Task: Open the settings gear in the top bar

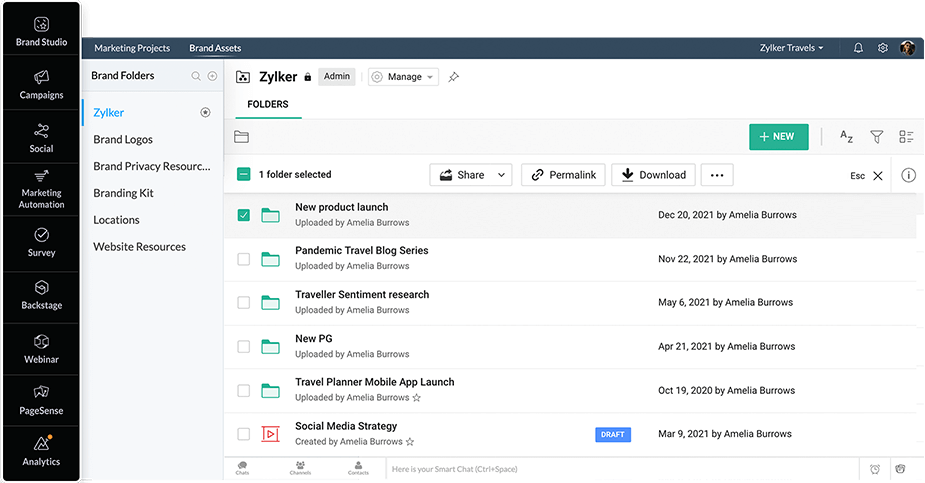Action: click(x=883, y=48)
